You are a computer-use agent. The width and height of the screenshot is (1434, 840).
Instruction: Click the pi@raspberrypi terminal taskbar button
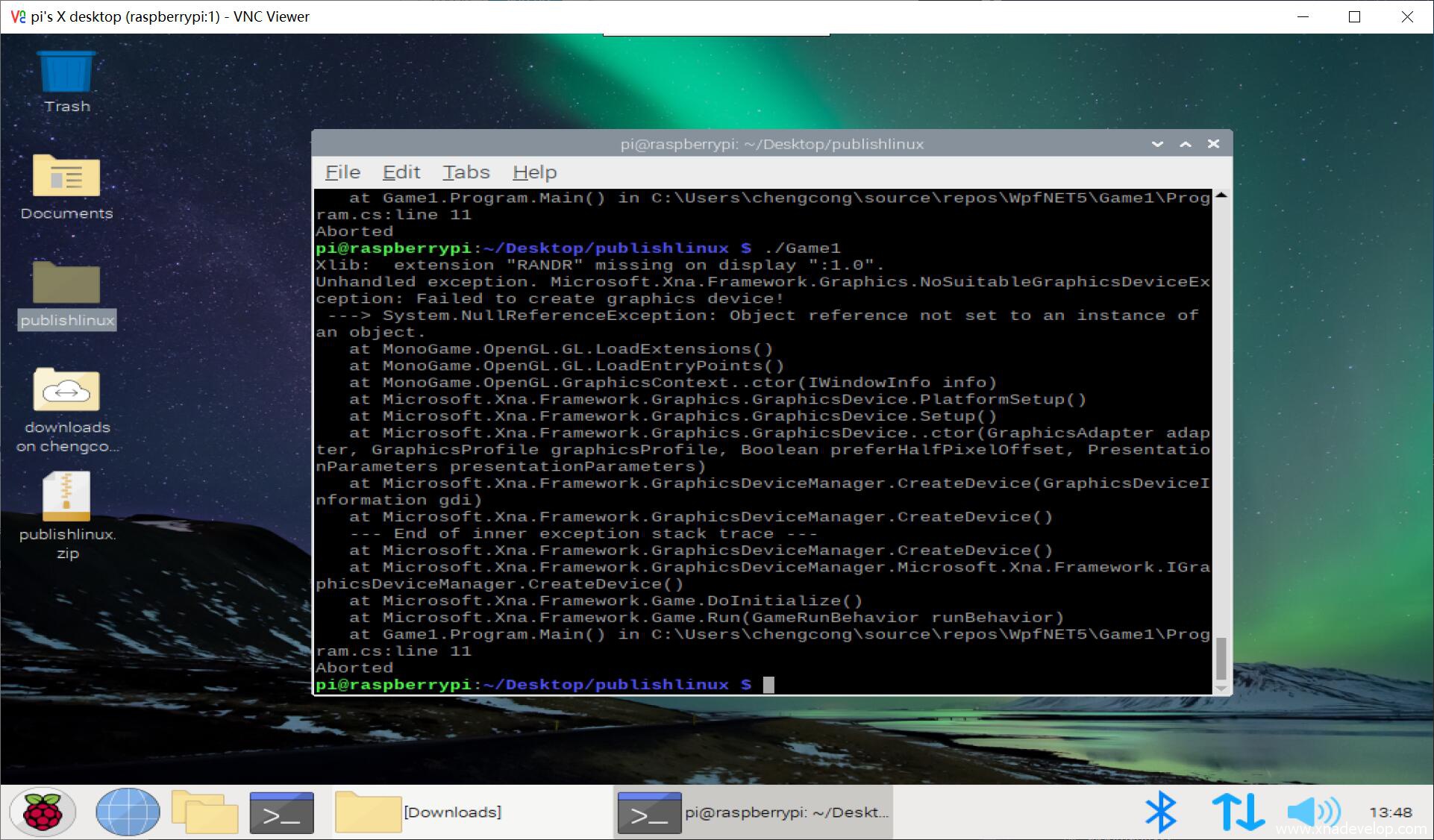tap(754, 812)
